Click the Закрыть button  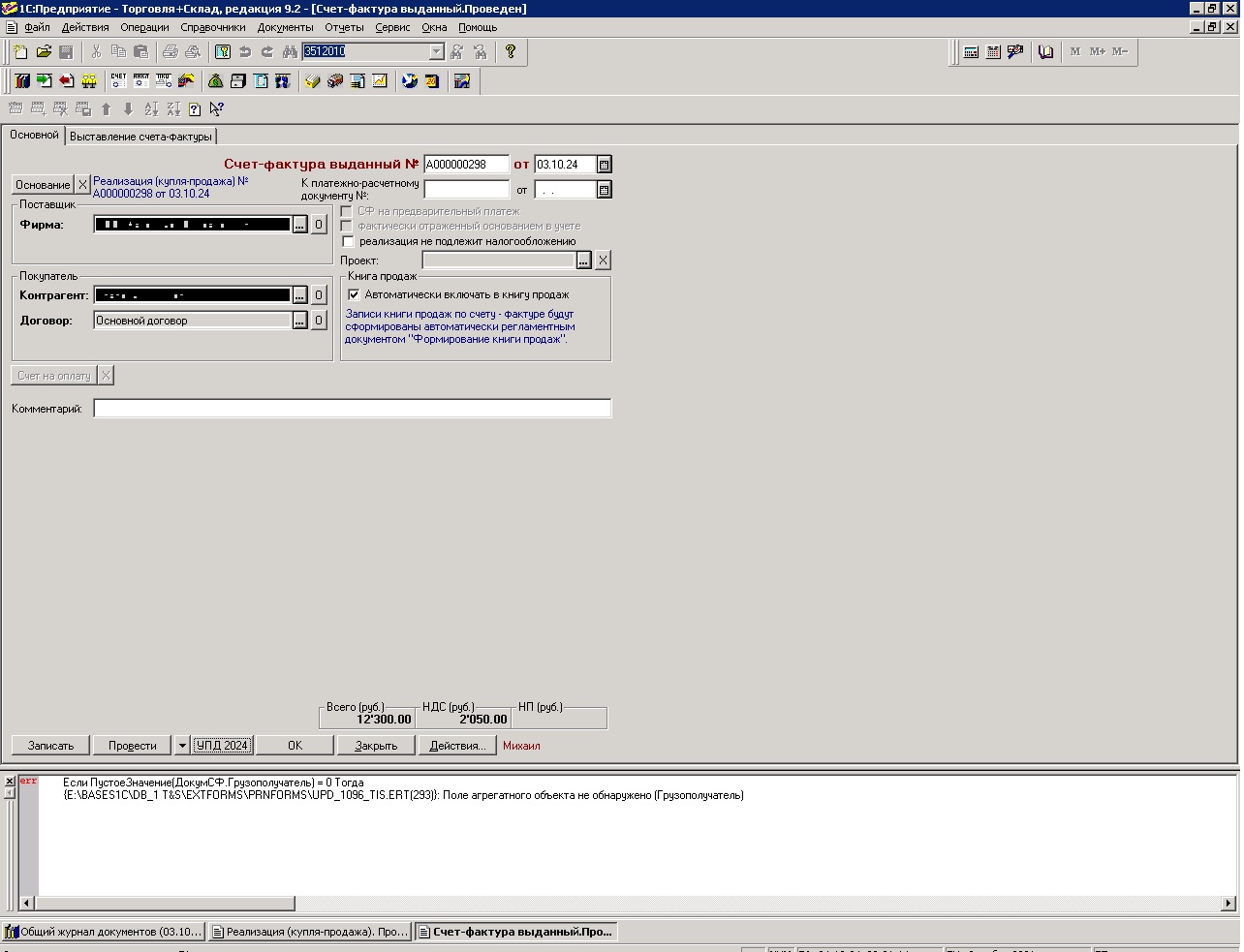coord(376,746)
